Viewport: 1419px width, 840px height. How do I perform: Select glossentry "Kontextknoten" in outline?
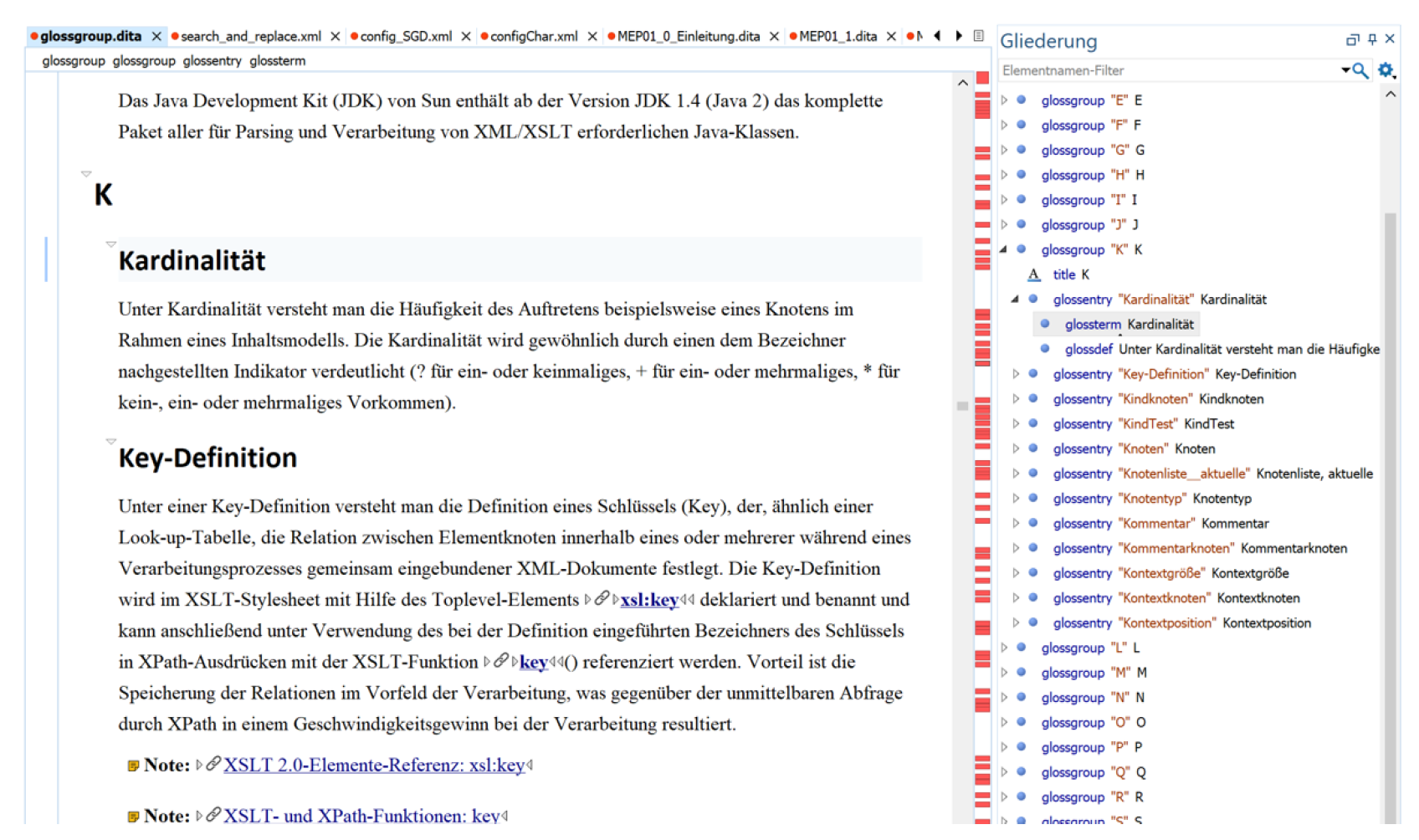click(x=1176, y=598)
